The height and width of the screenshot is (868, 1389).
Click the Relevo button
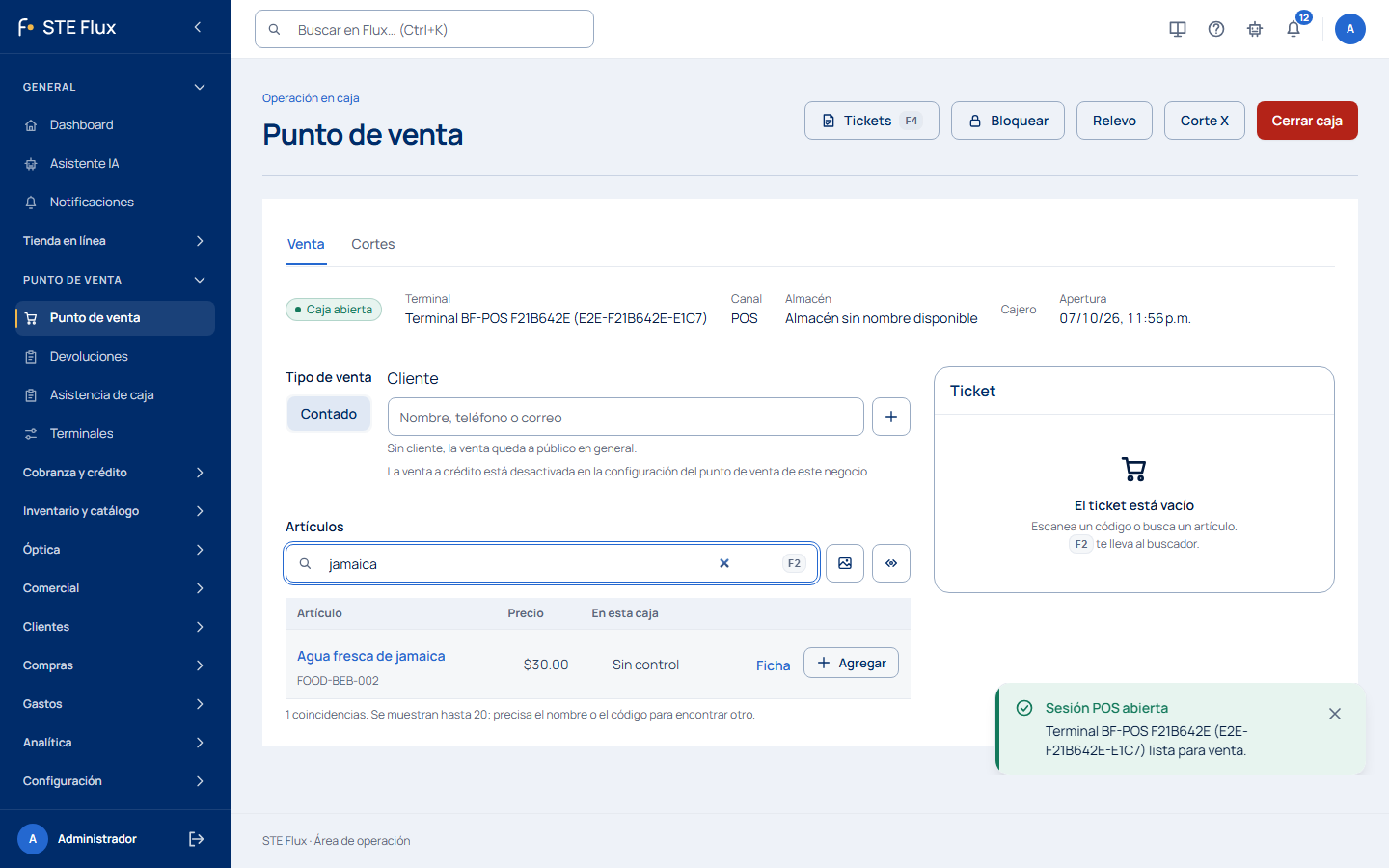[x=1114, y=121]
